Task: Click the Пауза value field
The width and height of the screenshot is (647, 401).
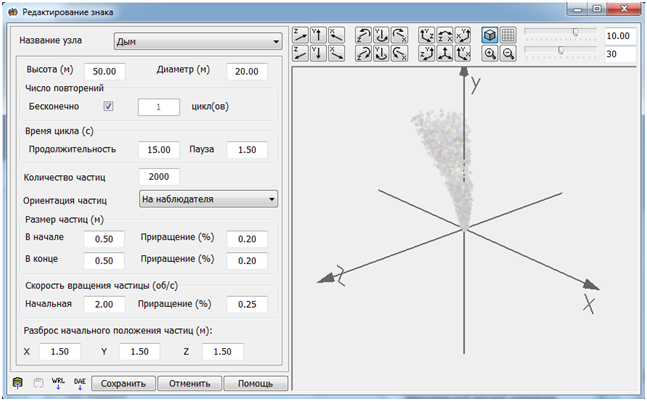Action: click(x=246, y=149)
